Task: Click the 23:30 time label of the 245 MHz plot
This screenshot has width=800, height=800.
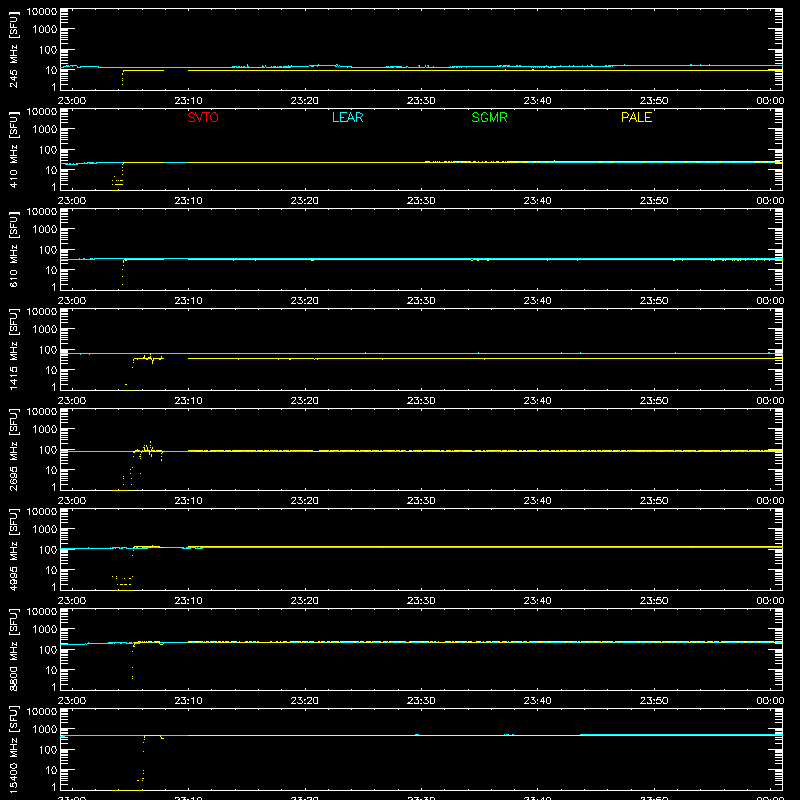Action: click(x=421, y=101)
